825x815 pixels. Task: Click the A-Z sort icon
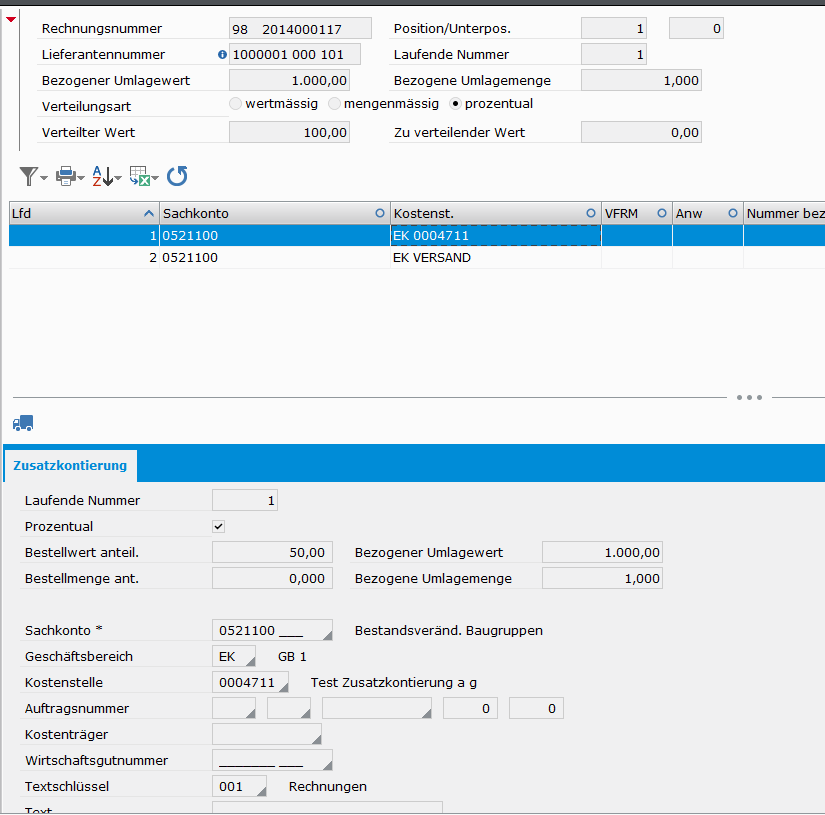click(x=103, y=176)
